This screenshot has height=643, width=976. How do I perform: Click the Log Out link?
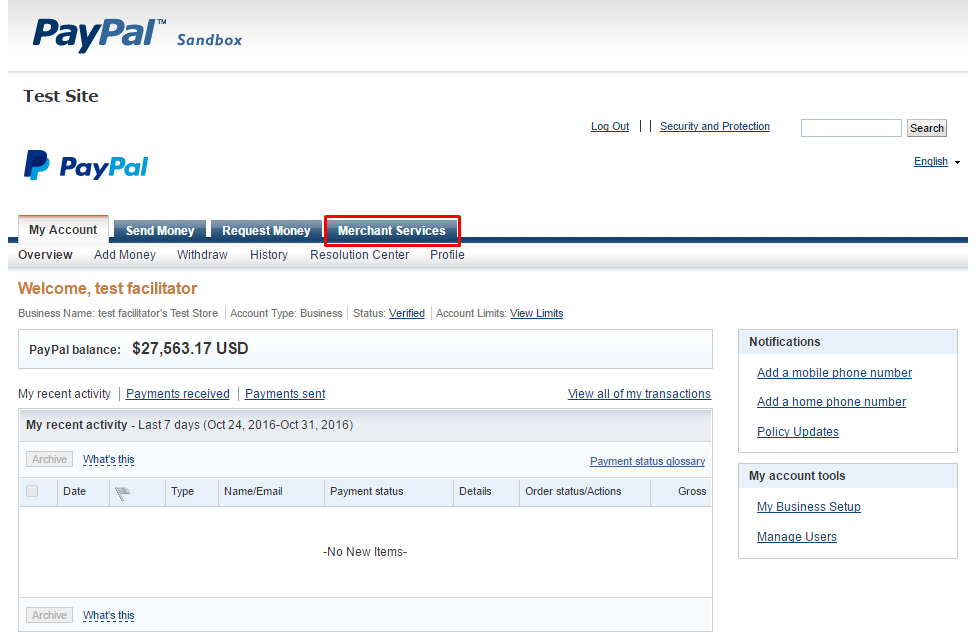(610, 126)
